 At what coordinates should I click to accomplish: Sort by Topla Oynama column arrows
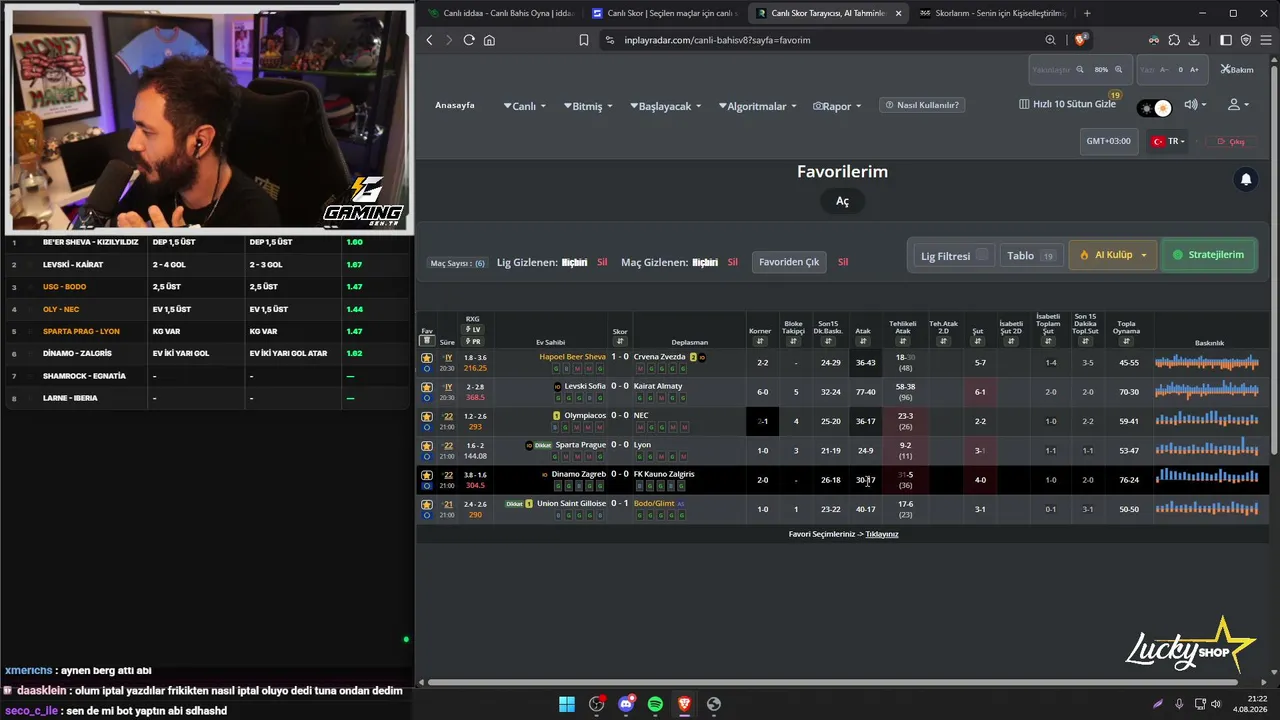1127,341
